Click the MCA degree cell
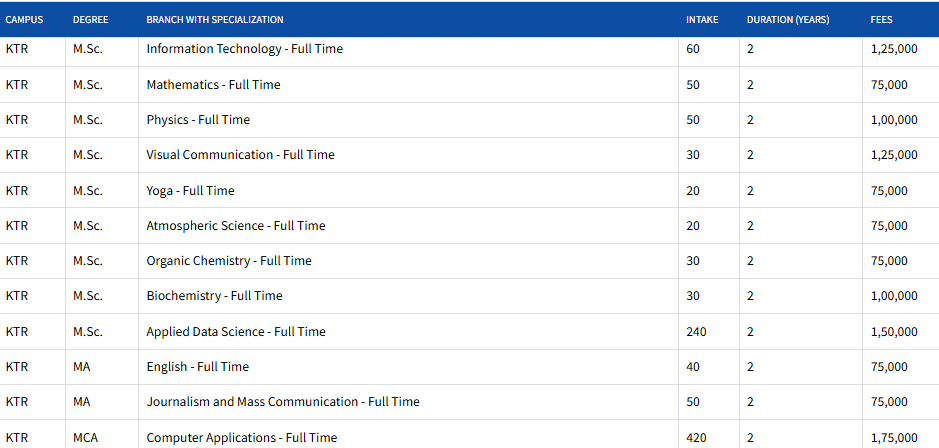Screen dimensions: 939x448 (86, 438)
